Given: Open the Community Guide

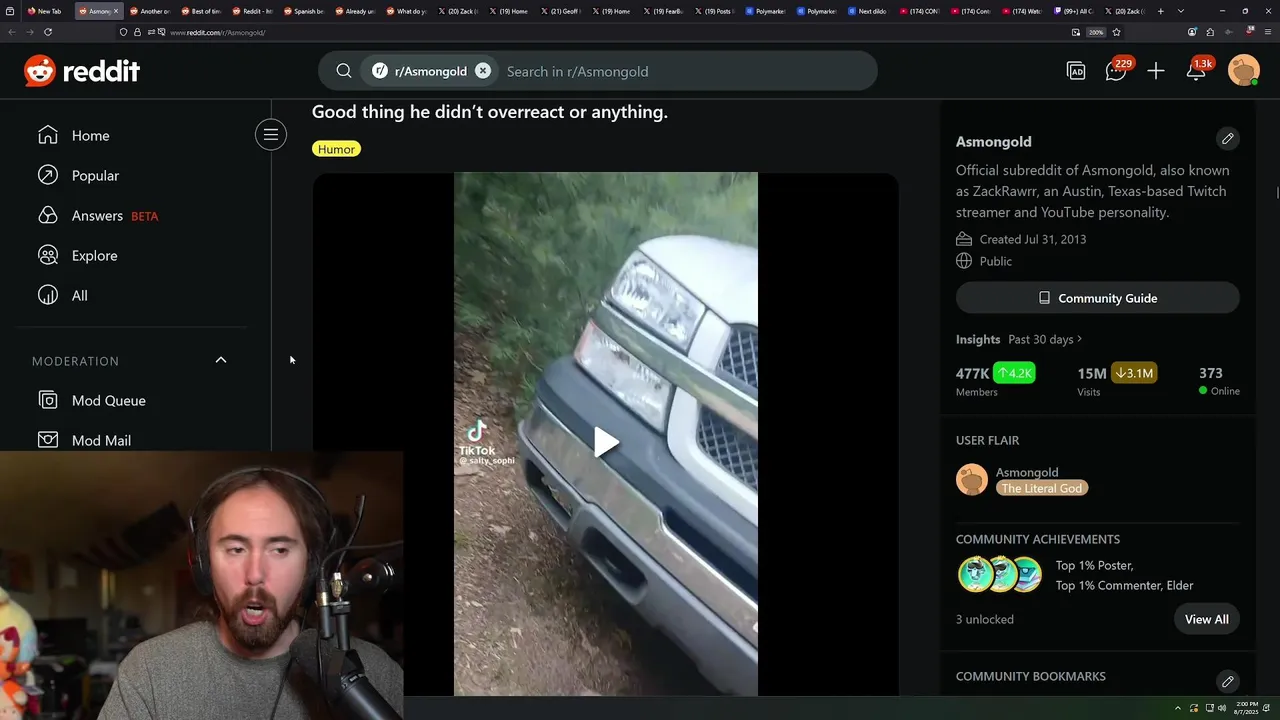Looking at the screenshot, I should pos(1097,298).
